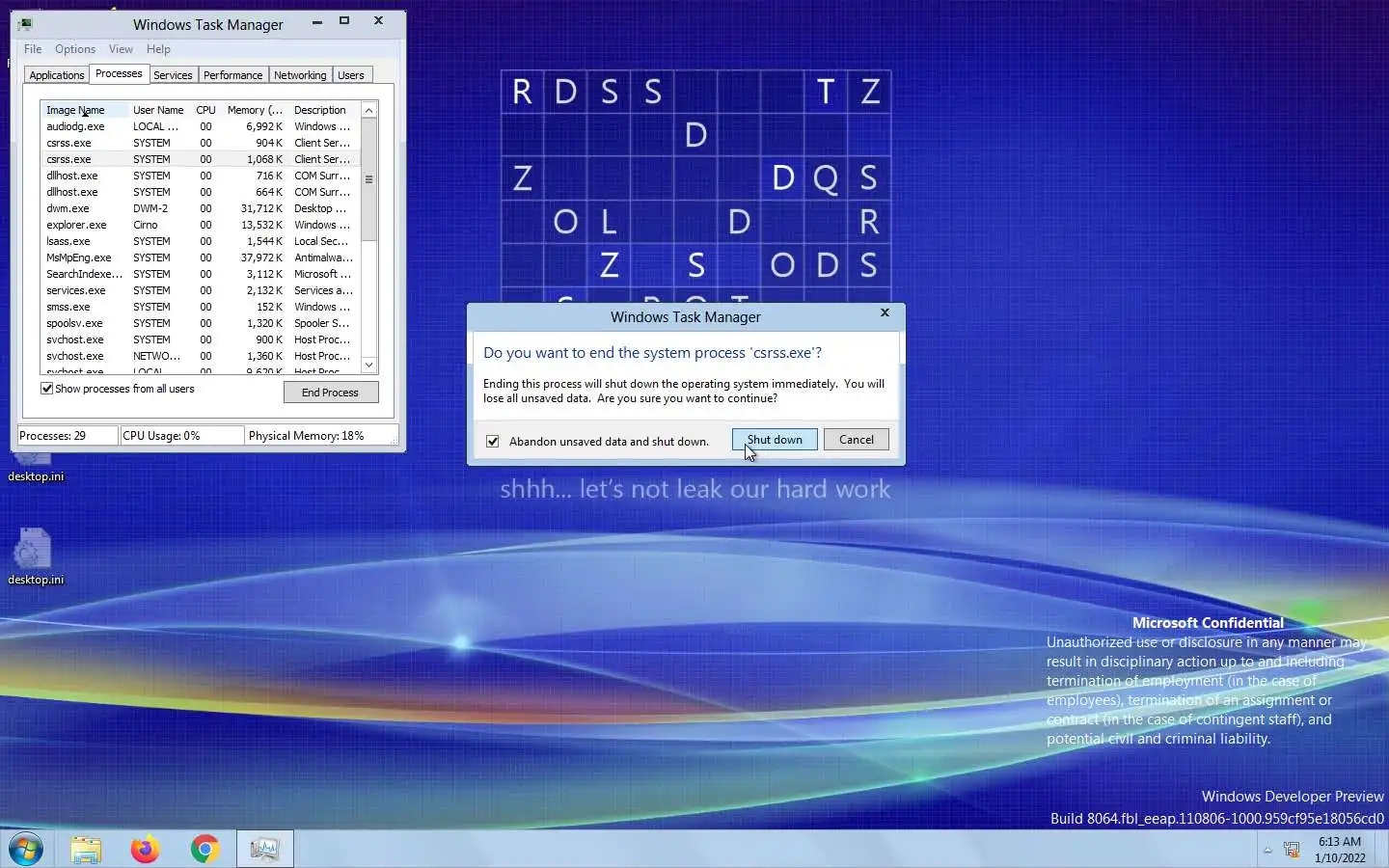The image size is (1389, 868).
Task: Expand hidden system tray icons
Action: pos(1267,850)
